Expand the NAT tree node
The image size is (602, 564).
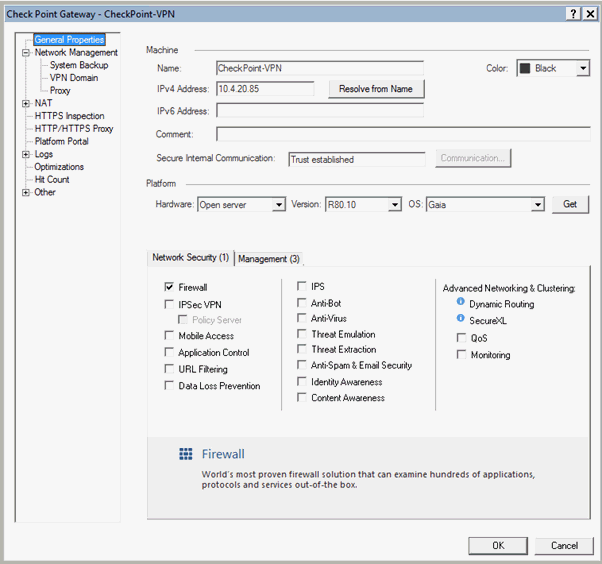26,103
